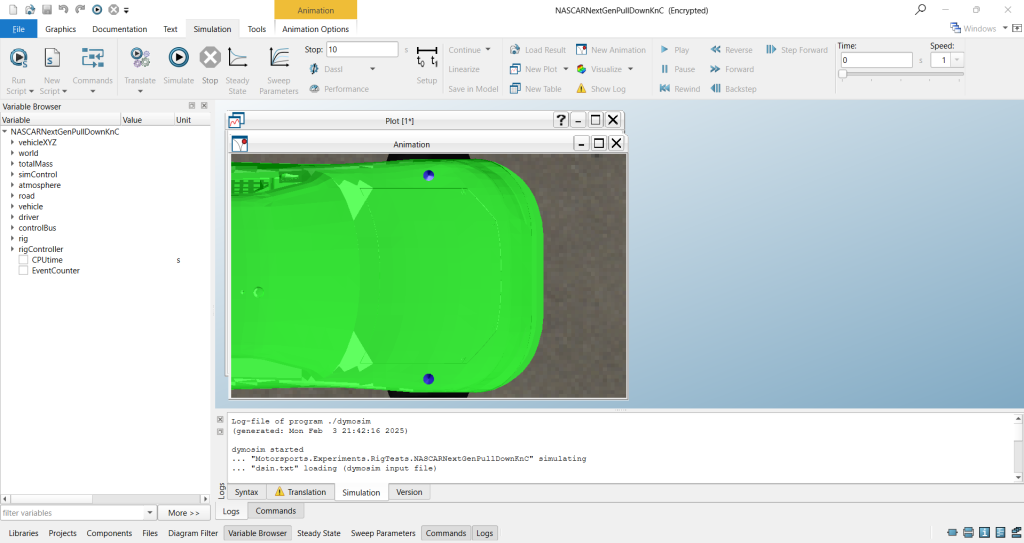Click the filter variables search field
This screenshot has height=543, width=1024.
click(x=72, y=513)
